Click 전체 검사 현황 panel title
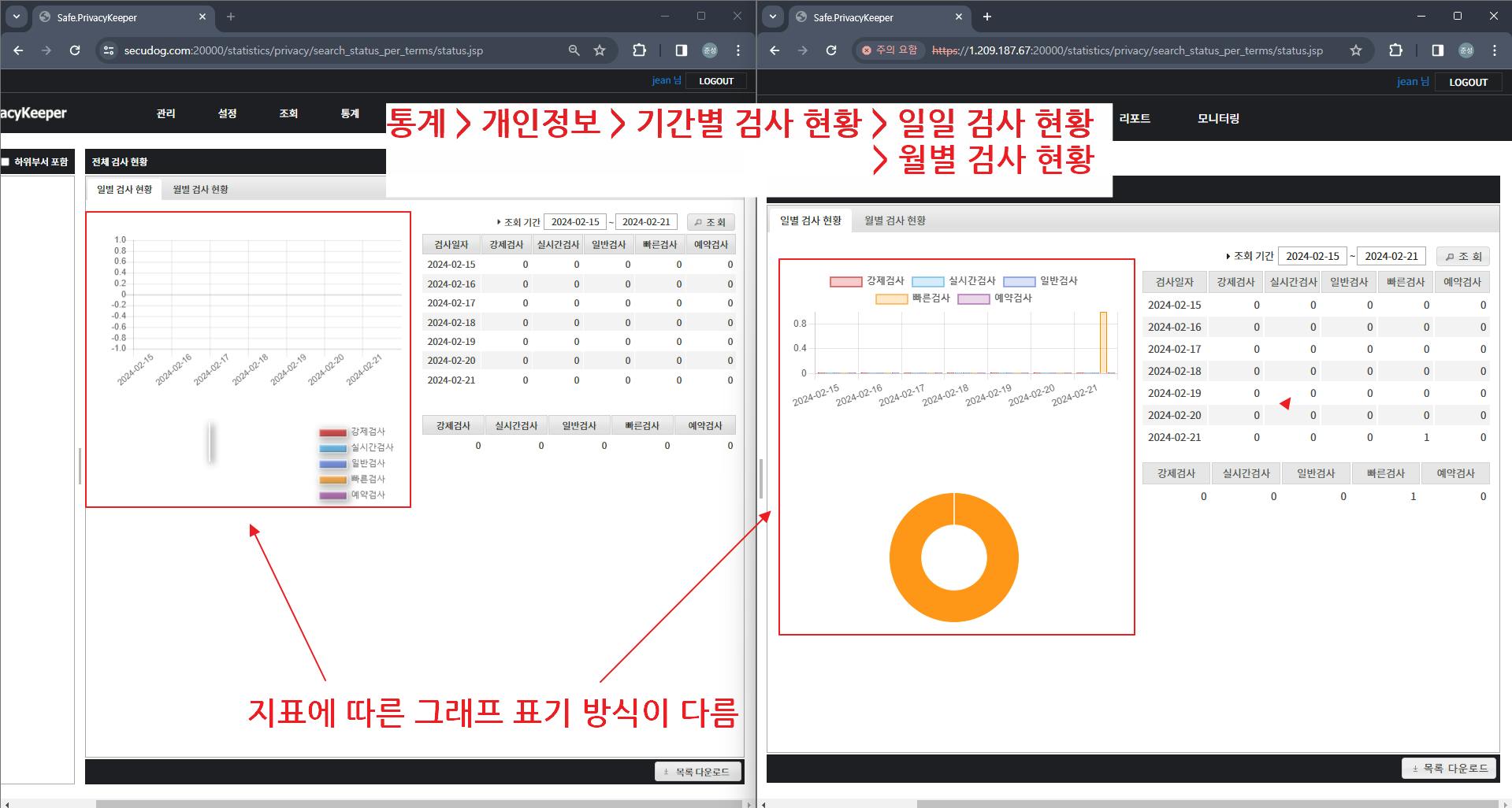This screenshot has height=808, width=1512. pyautogui.click(x=120, y=161)
